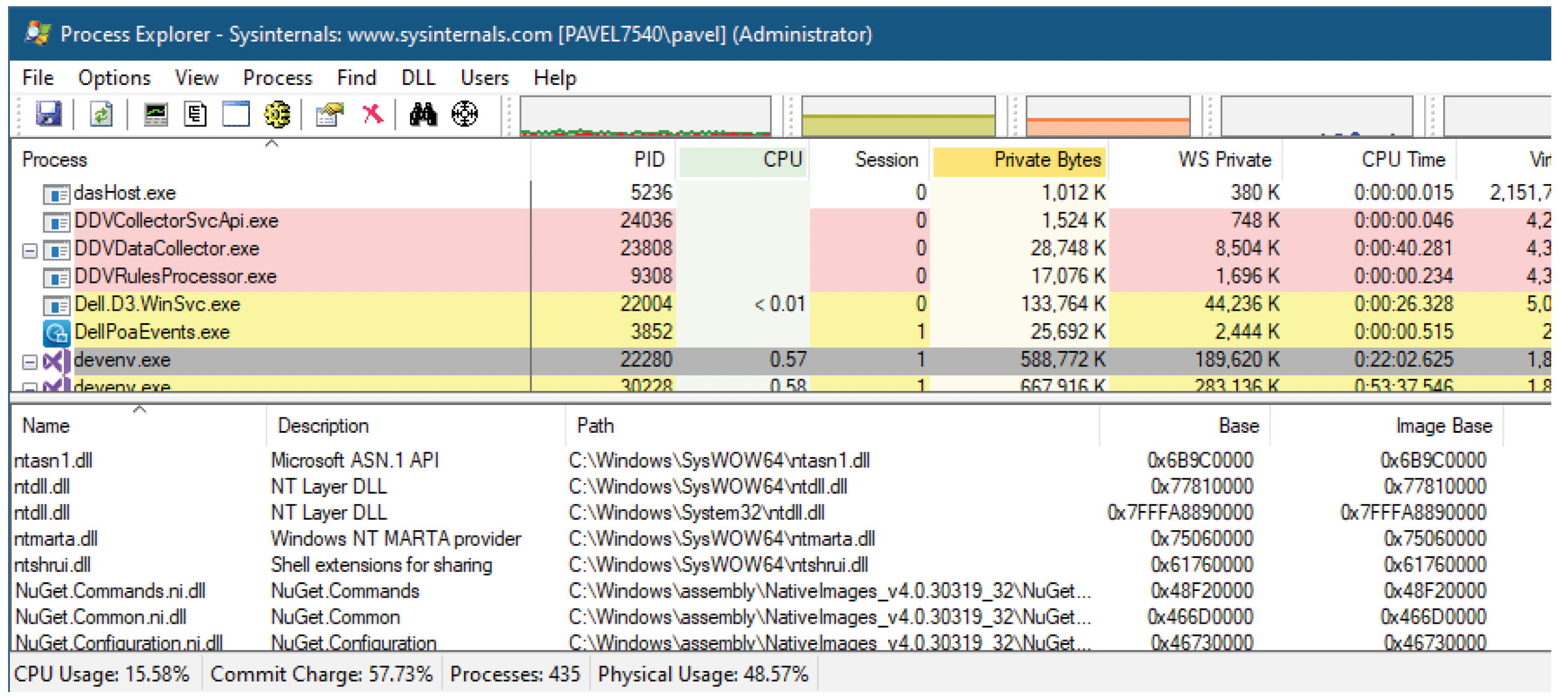Click the yellow gear DLL view icon

click(277, 114)
